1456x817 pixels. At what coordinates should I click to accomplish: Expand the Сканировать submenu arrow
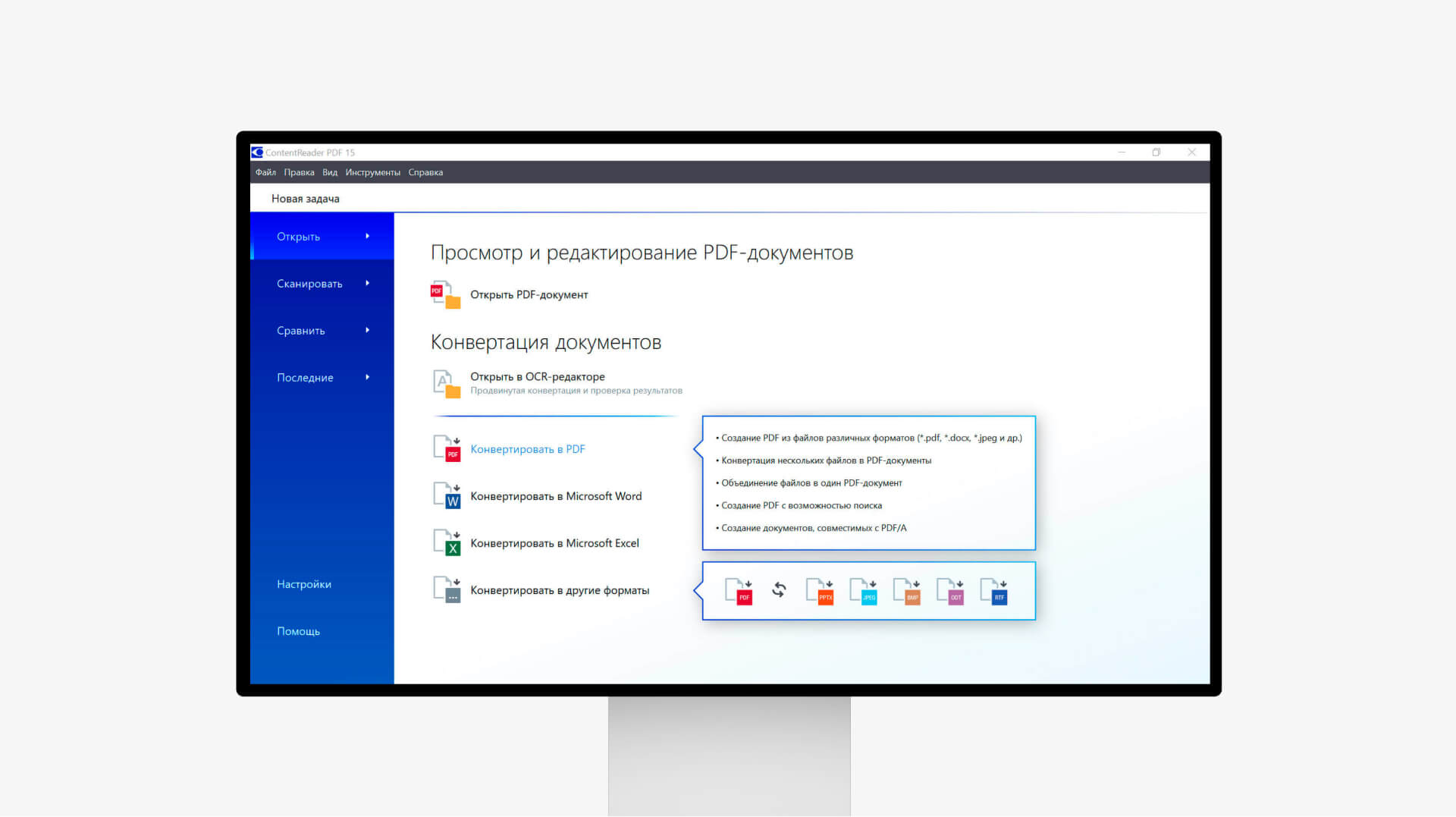pos(368,283)
